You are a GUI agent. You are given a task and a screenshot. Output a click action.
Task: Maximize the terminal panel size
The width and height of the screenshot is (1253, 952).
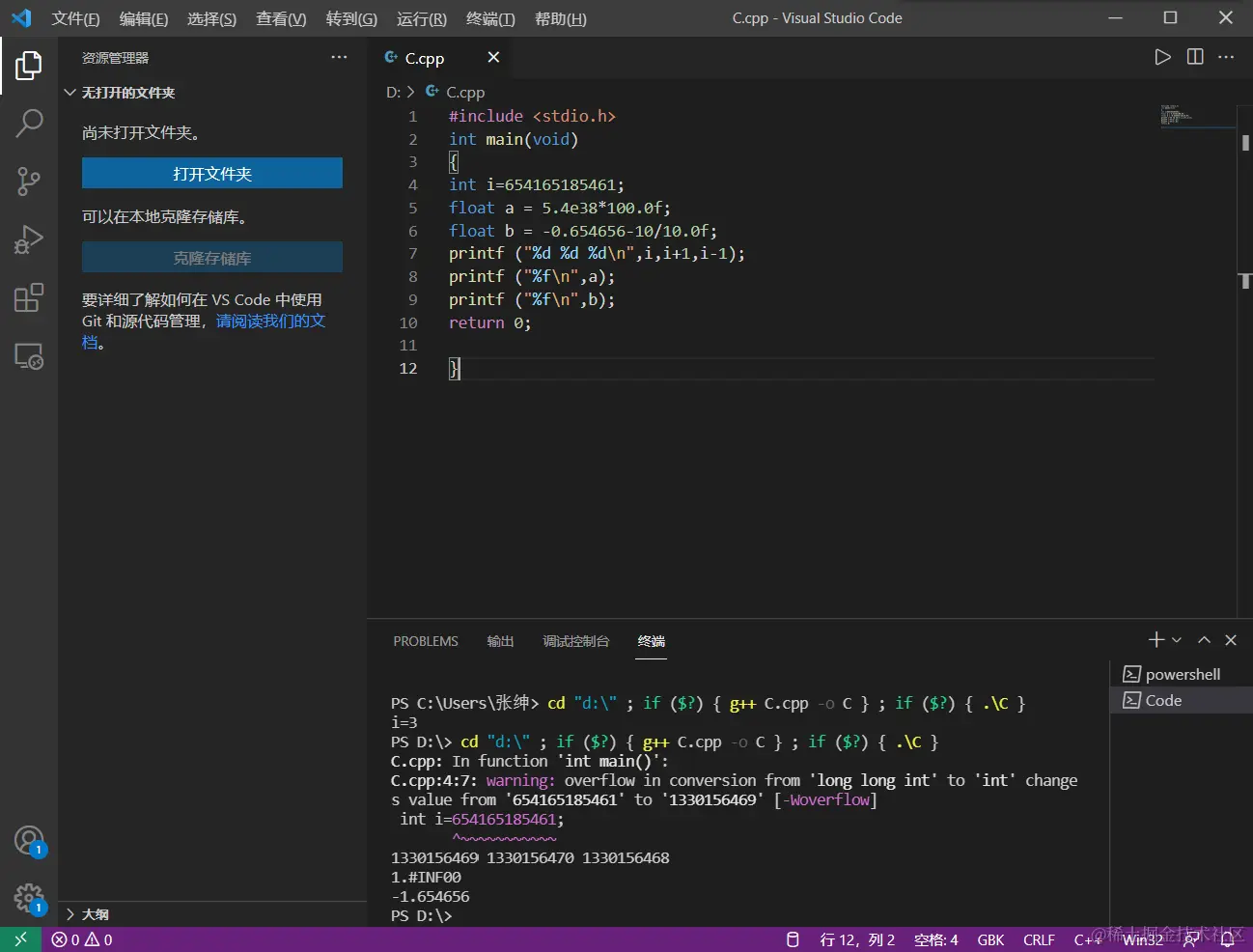click(1204, 640)
